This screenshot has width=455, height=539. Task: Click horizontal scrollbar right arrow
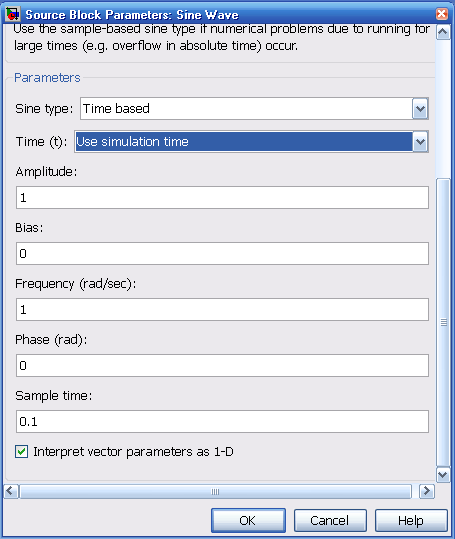(426, 491)
